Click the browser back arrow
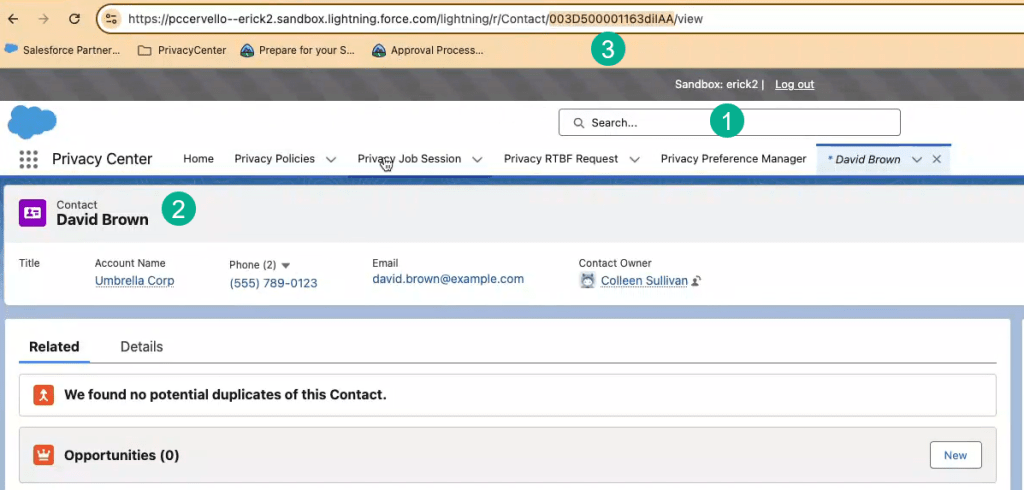This screenshot has height=490, width=1024. (13, 19)
